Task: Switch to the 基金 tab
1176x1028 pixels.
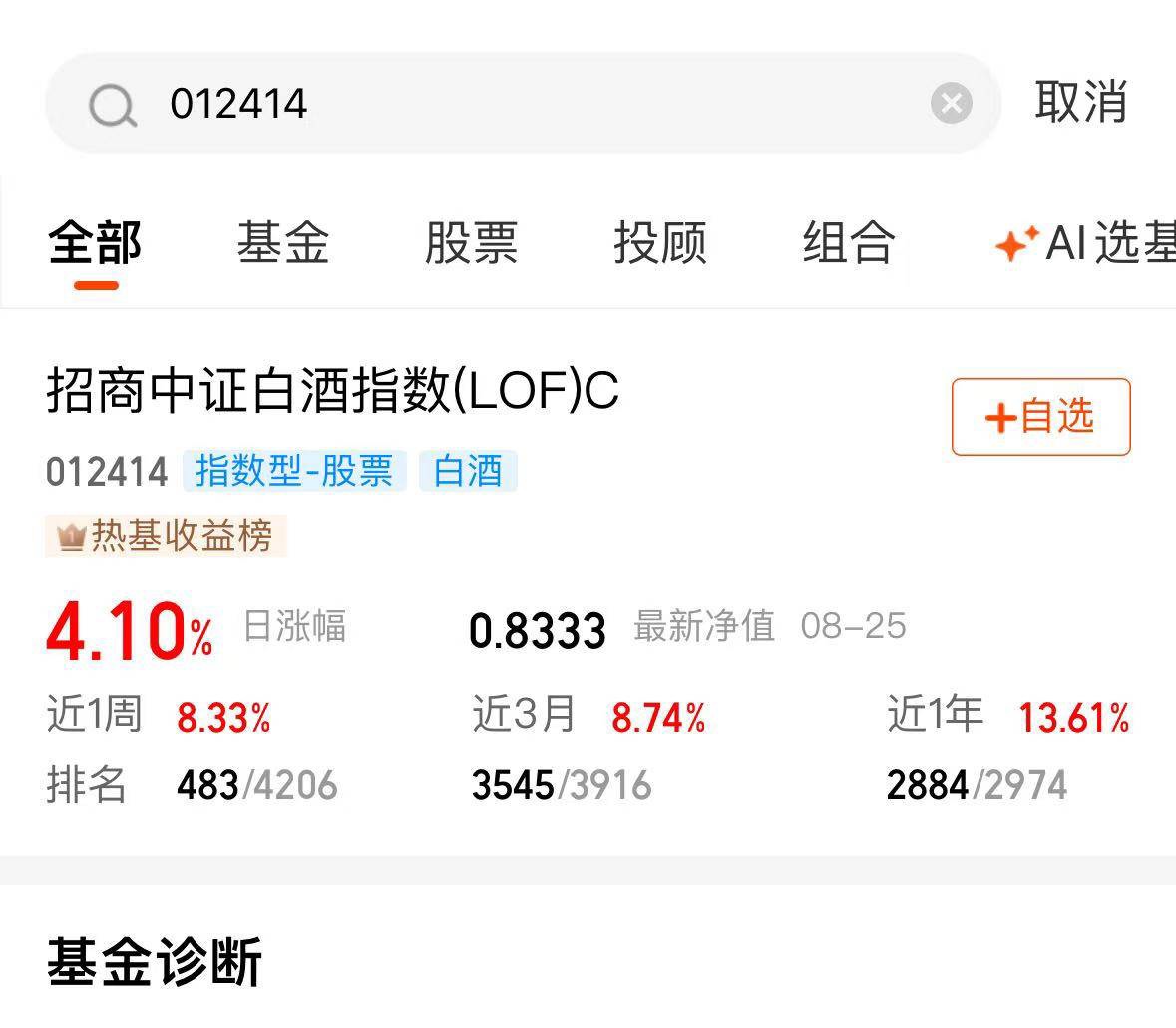Action: coord(282,243)
